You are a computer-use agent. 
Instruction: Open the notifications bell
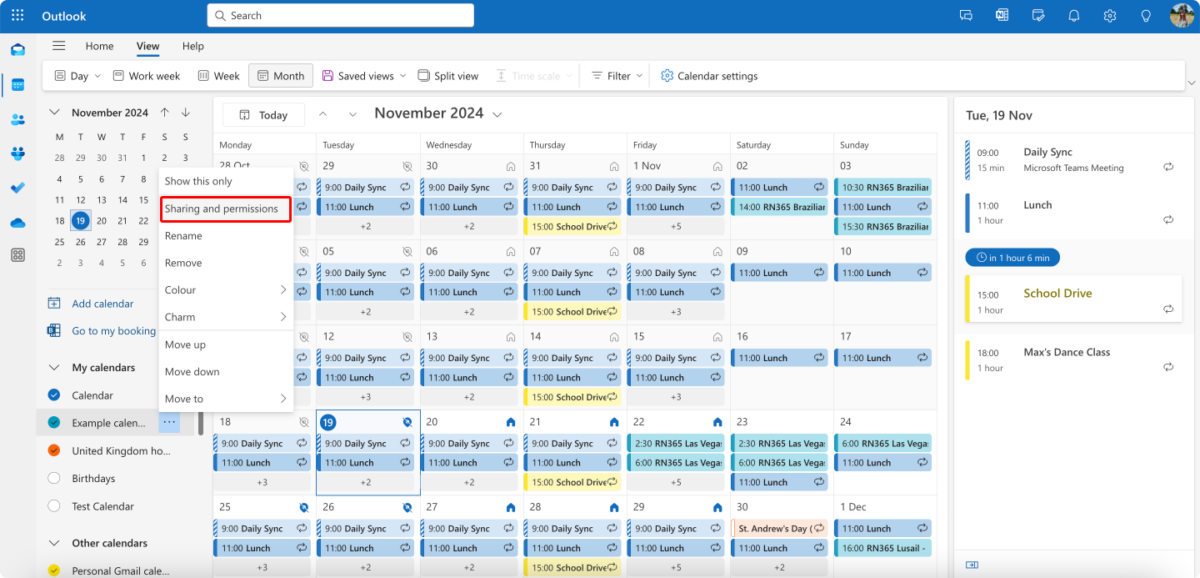[1073, 15]
